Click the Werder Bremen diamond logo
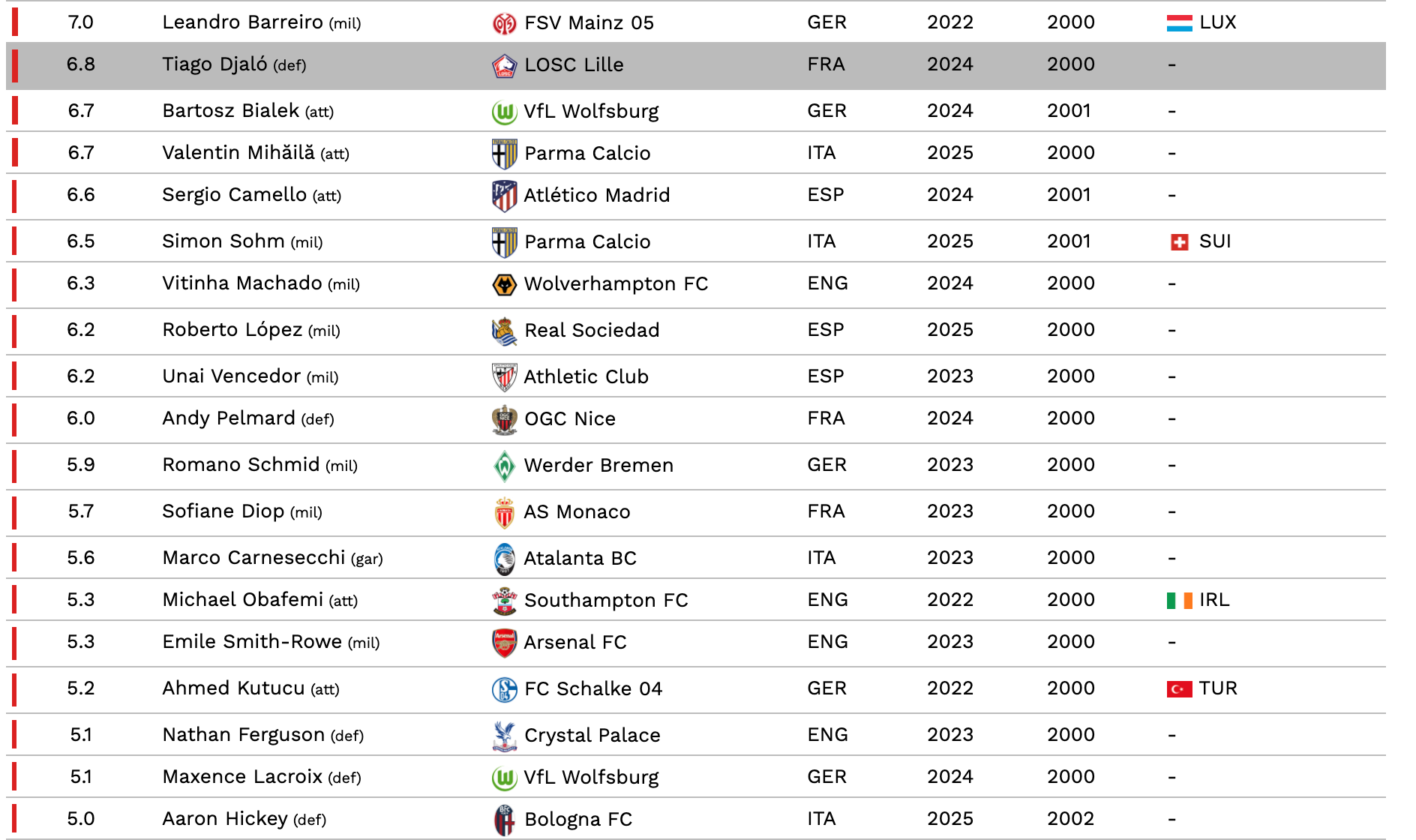This screenshot has width=1416, height=840. coord(504,466)
